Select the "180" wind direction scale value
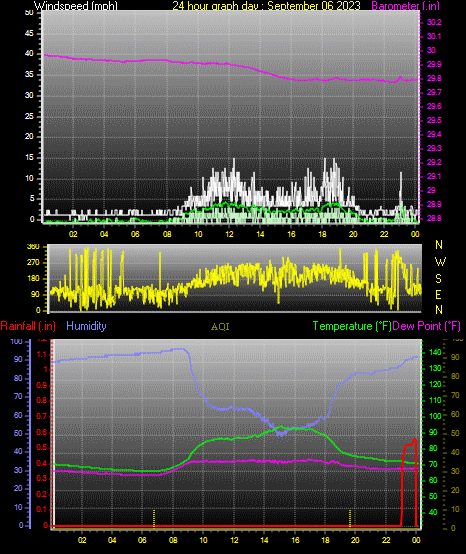Screen dimensions: 466x554 click(x=33, y=278)
